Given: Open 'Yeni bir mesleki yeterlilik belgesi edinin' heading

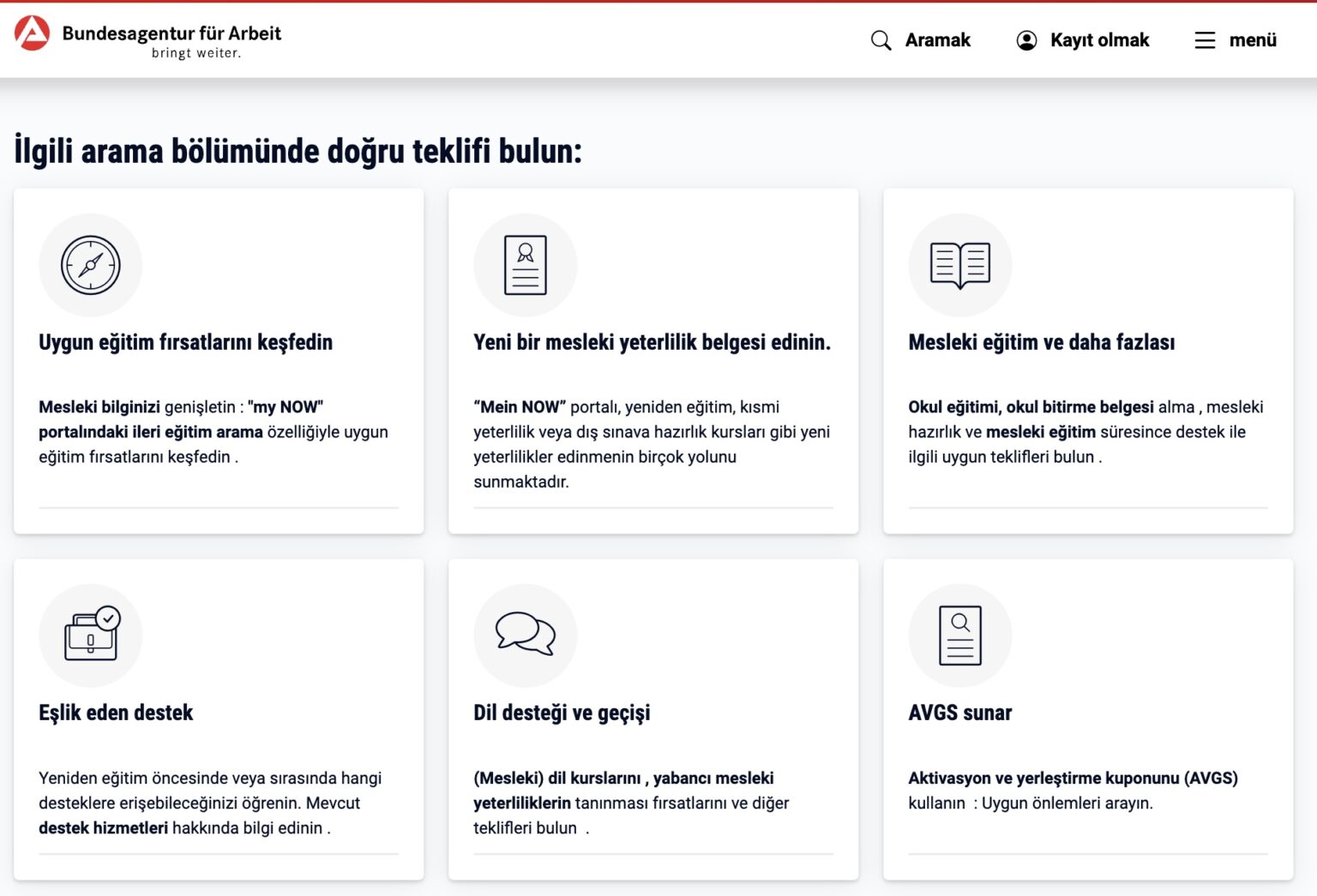Looking at the screenshot, I should [652, 342].
